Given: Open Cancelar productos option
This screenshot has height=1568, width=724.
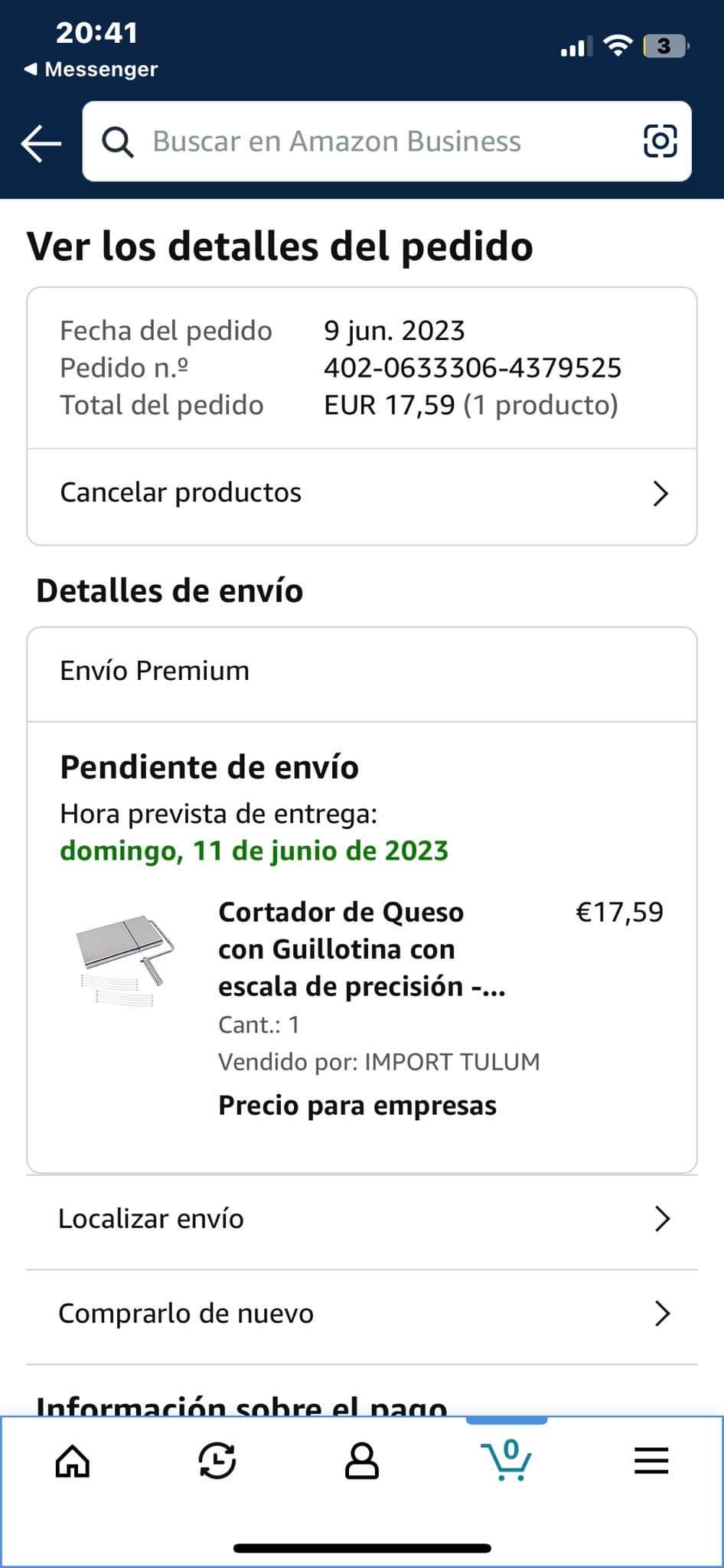Looking at the screenshot, I should point(181,492).
